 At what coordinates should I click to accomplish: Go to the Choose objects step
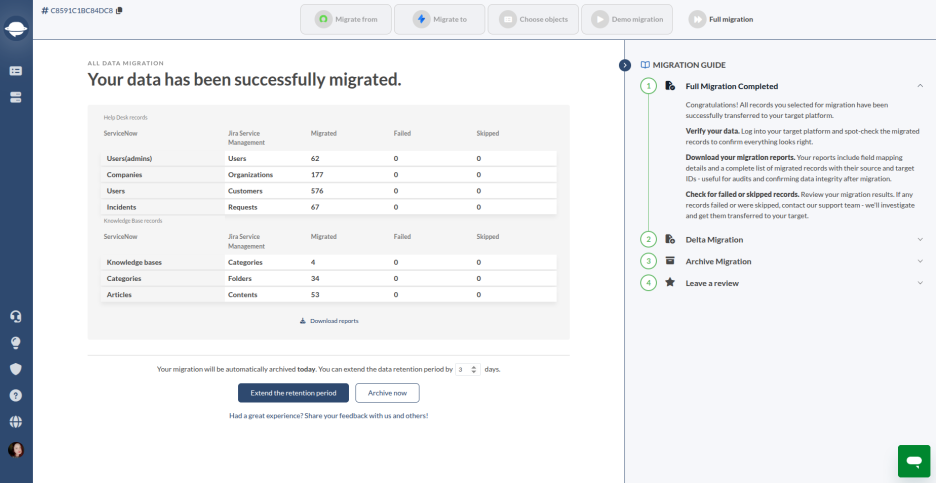pos(533,19)
